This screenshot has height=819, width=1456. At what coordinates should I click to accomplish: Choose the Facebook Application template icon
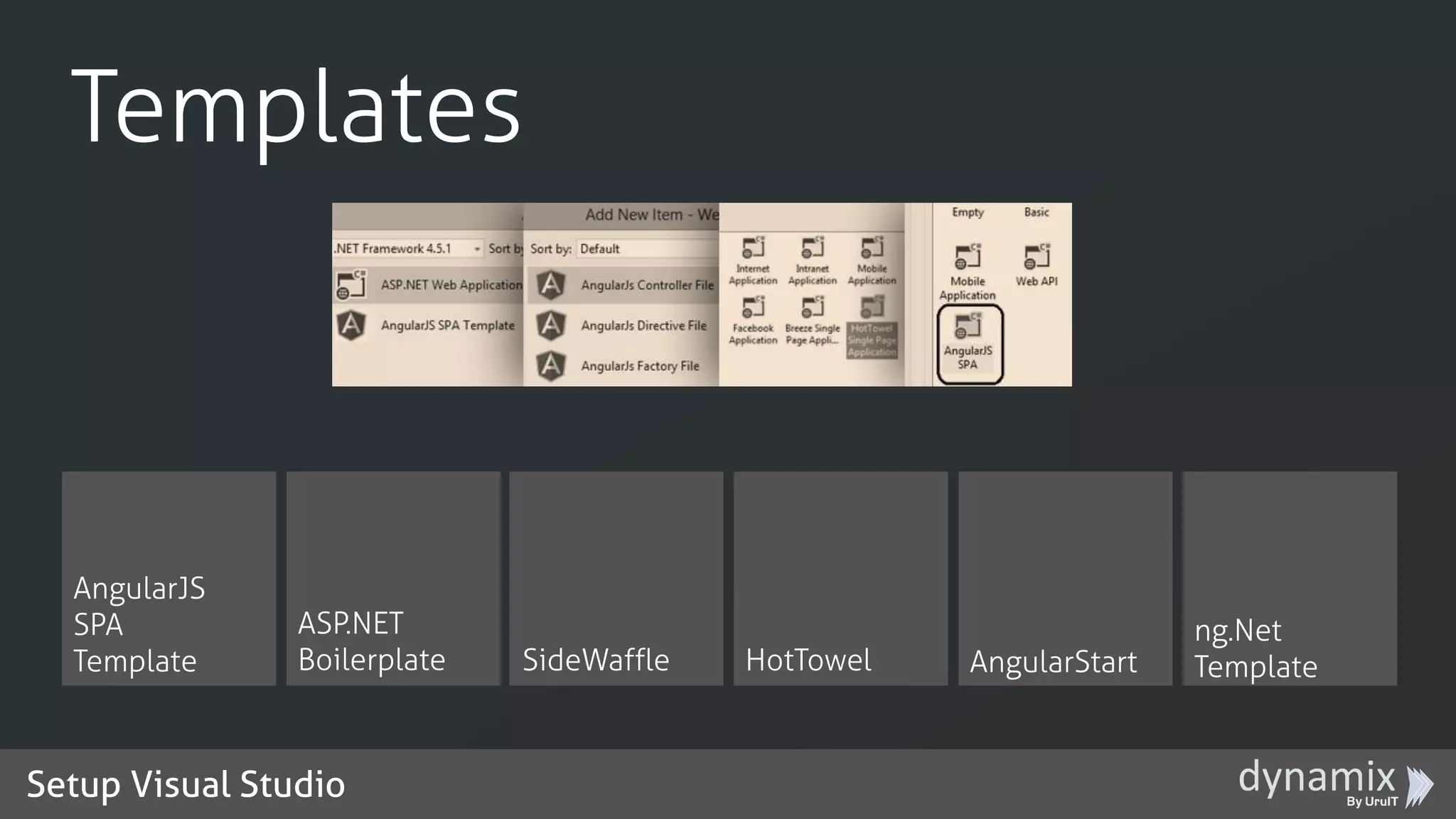[x=753, y=307]
